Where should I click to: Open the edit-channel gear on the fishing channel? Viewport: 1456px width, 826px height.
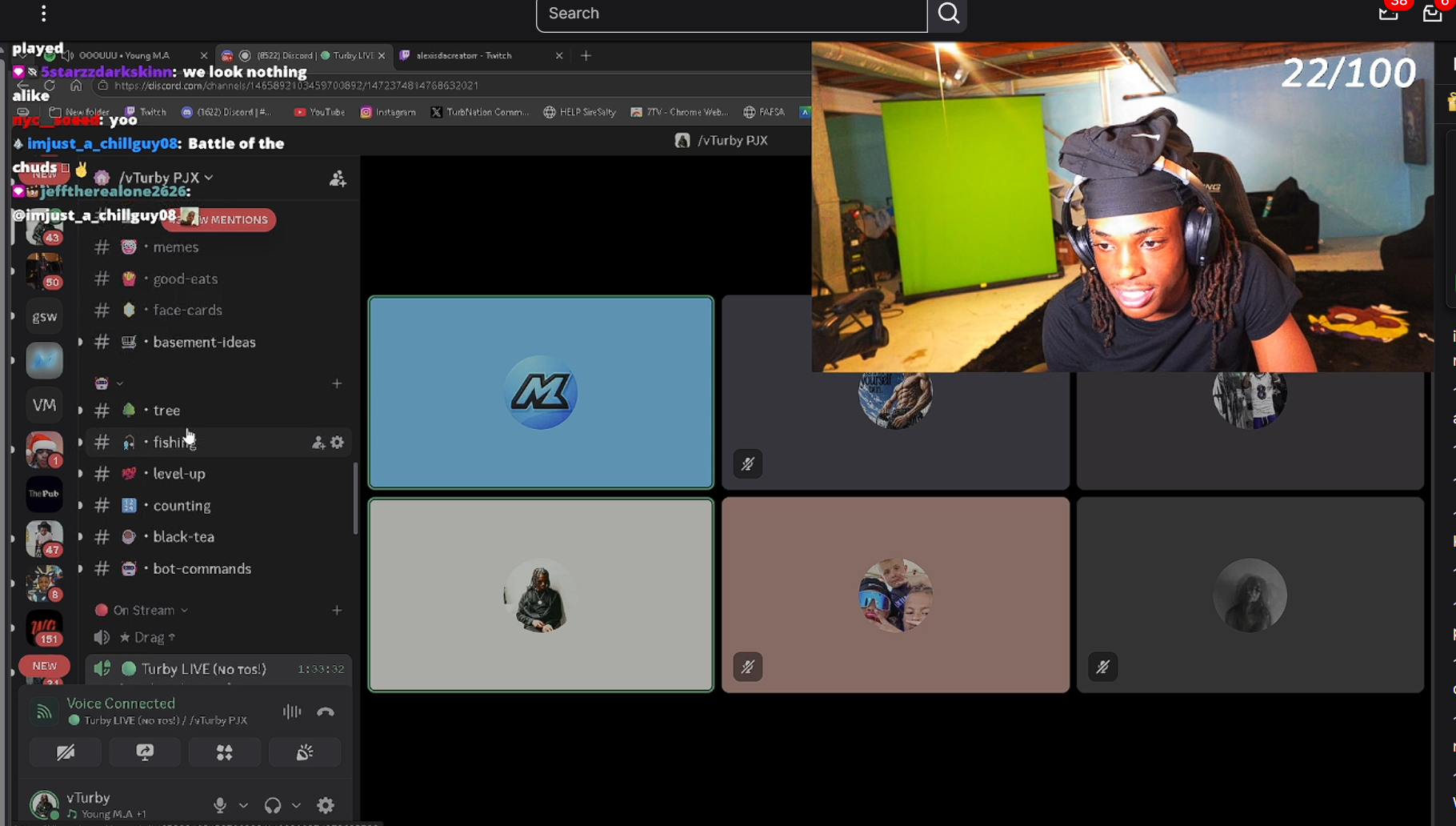coord(338,442)
